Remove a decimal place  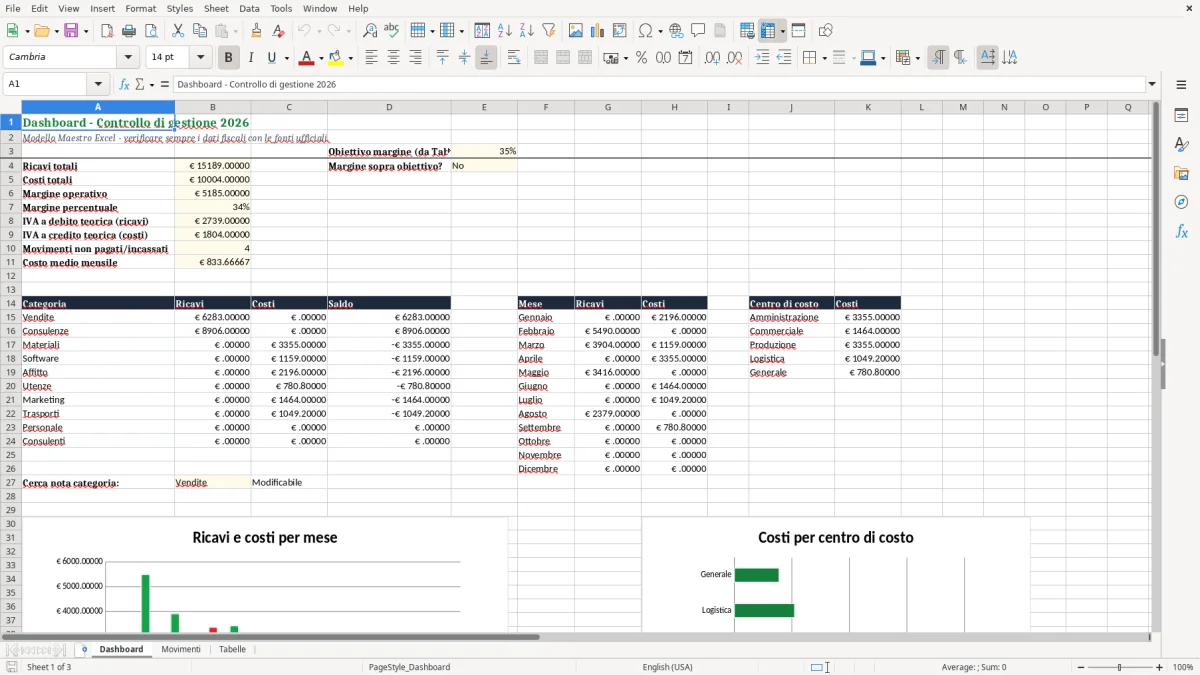[x=734, y=58]
